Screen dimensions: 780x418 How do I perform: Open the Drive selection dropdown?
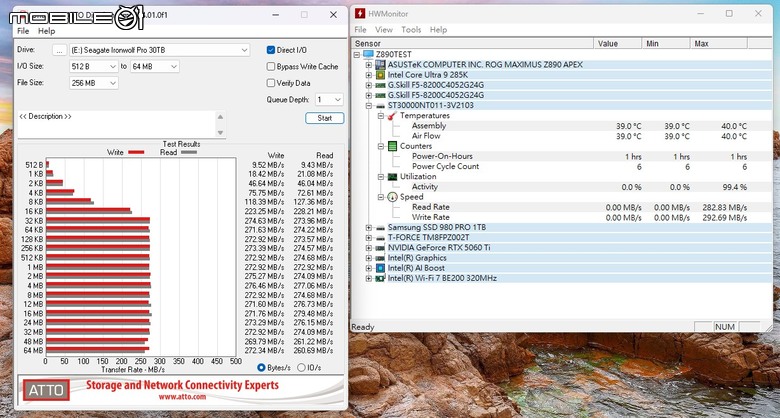point(159,50)
